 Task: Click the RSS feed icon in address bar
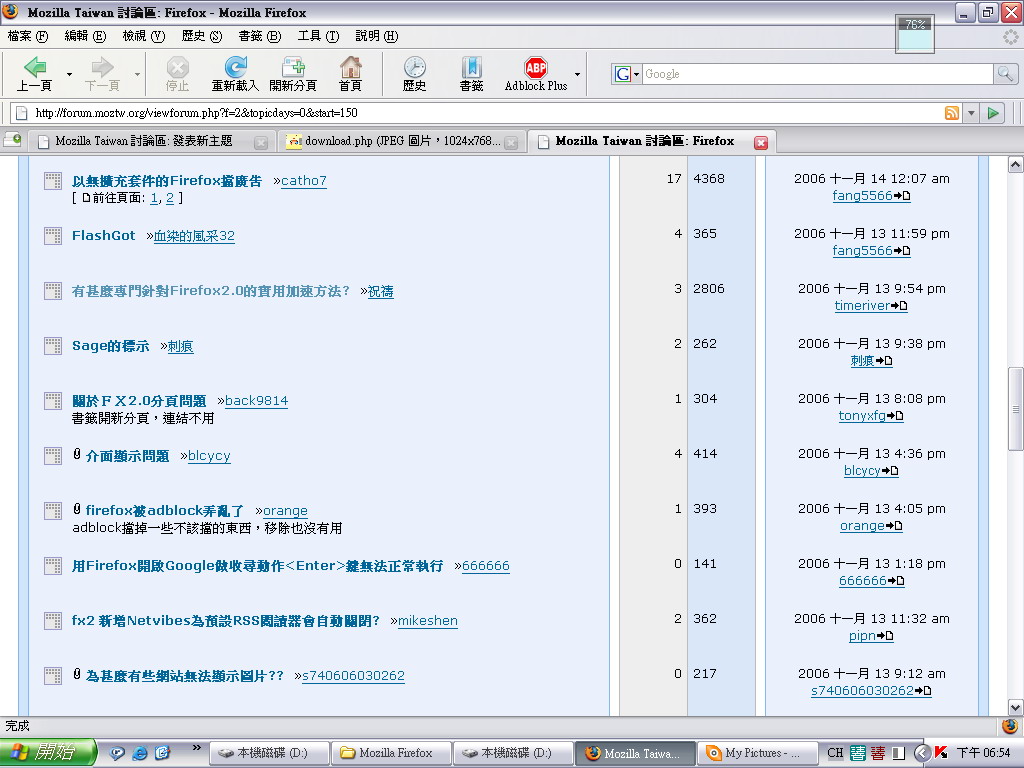(x=952, y=113)
